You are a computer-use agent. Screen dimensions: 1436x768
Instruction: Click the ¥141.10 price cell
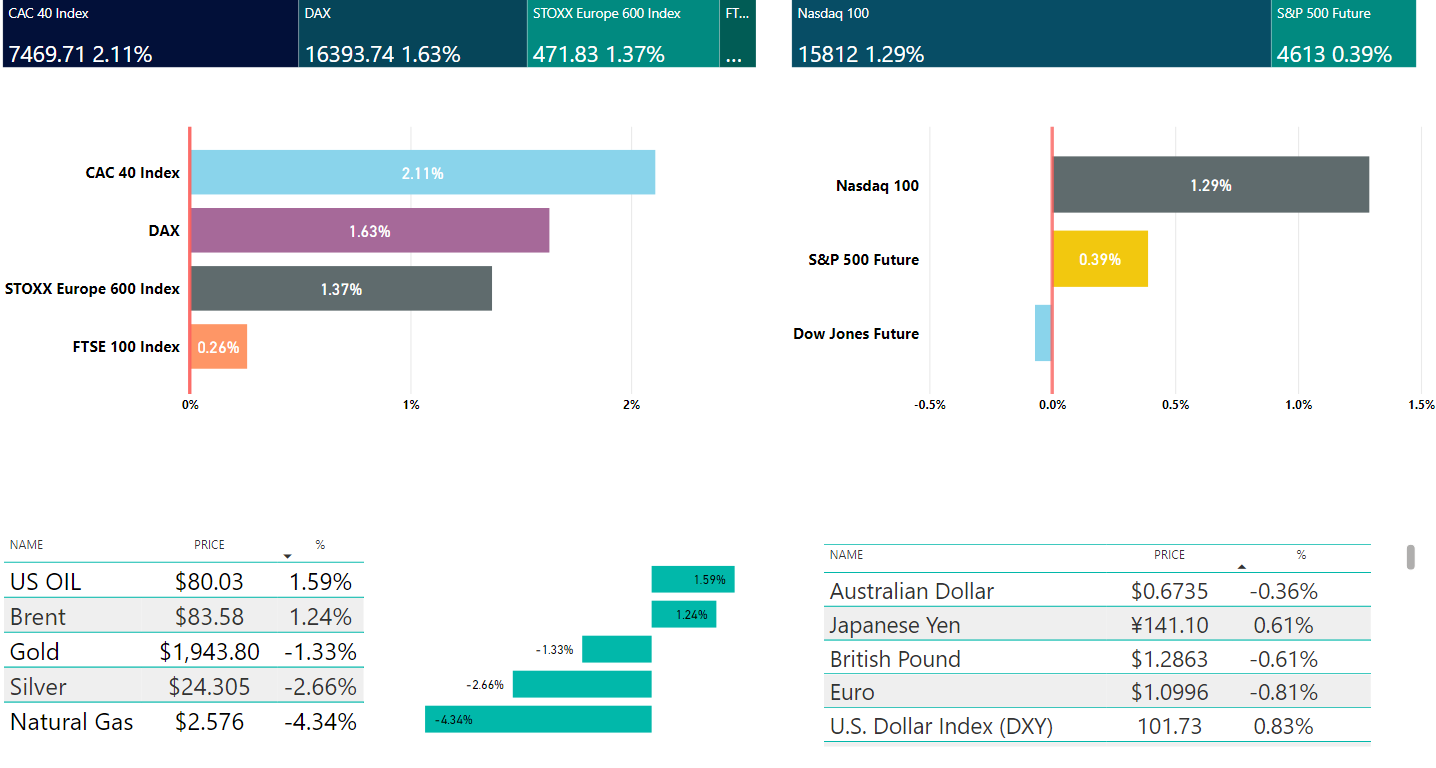pos(1169,625)
